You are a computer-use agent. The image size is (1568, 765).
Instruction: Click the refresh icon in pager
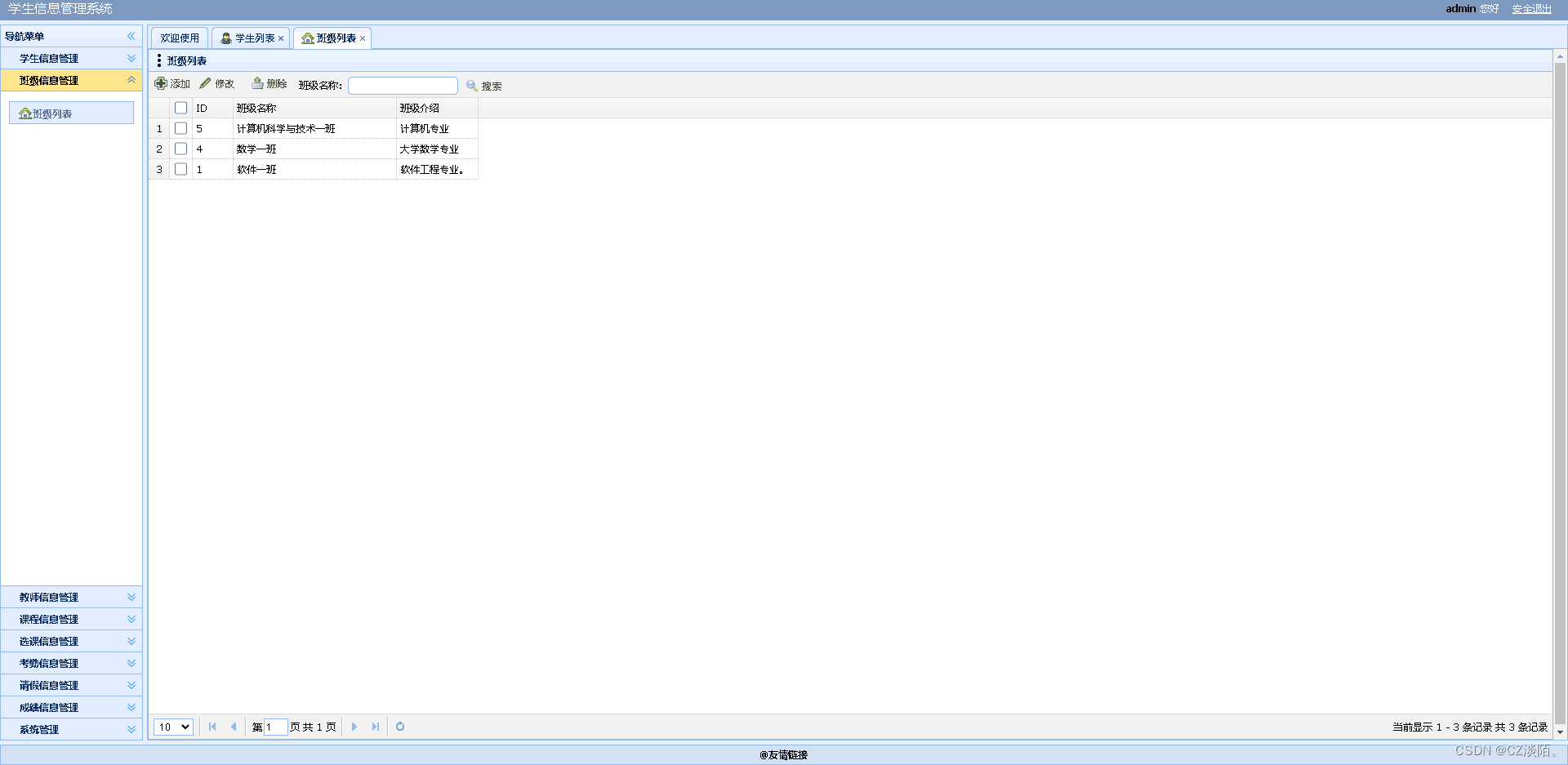coord(400,727)
